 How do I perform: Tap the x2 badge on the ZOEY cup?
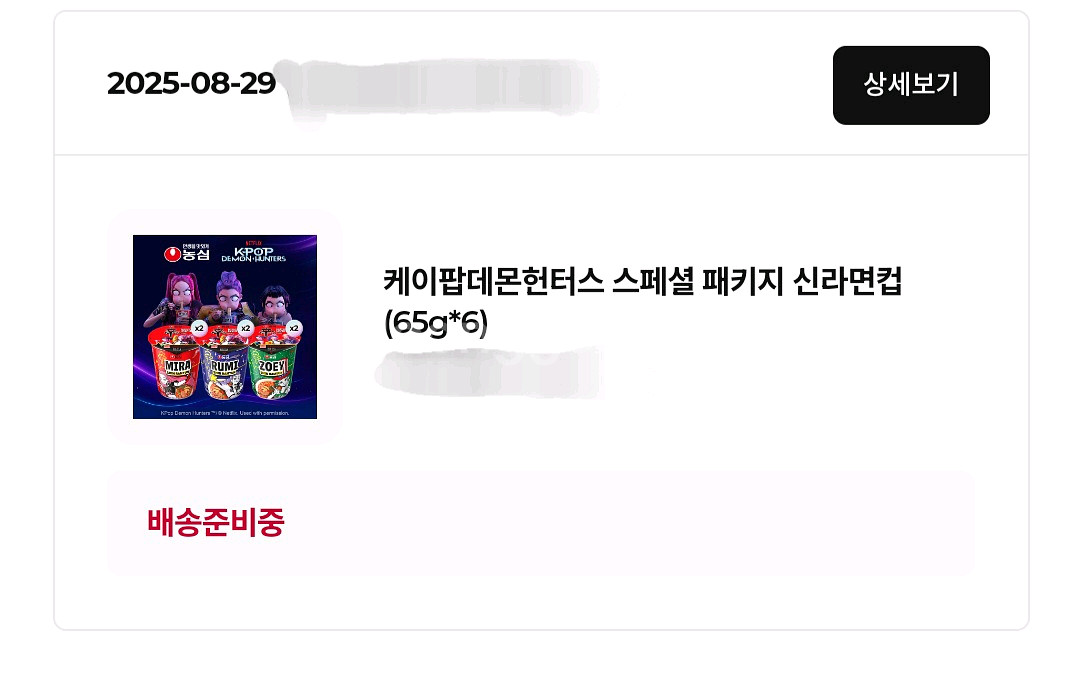pos(294,328)
